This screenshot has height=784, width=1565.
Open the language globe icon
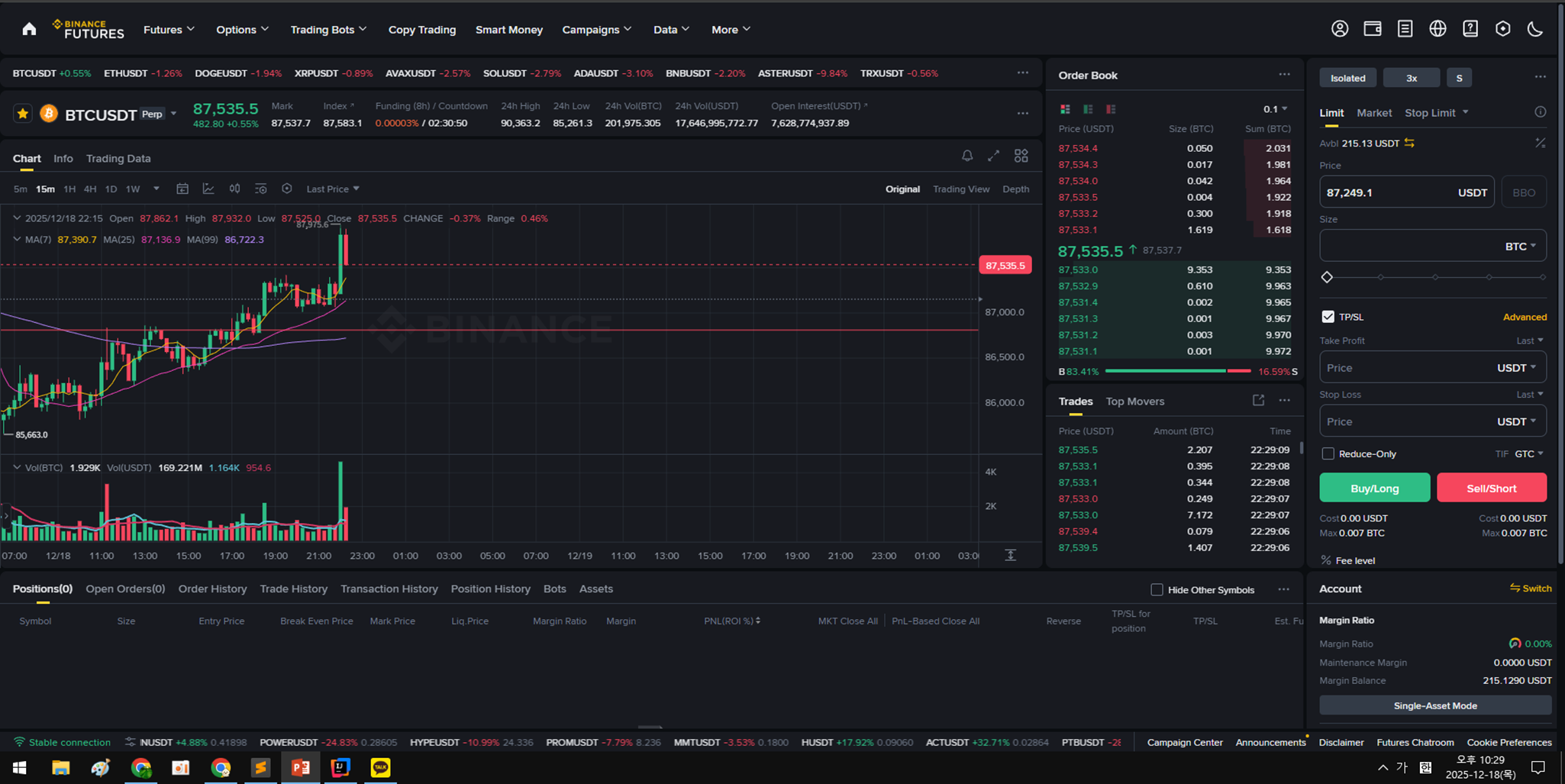tap(1438, 29)
